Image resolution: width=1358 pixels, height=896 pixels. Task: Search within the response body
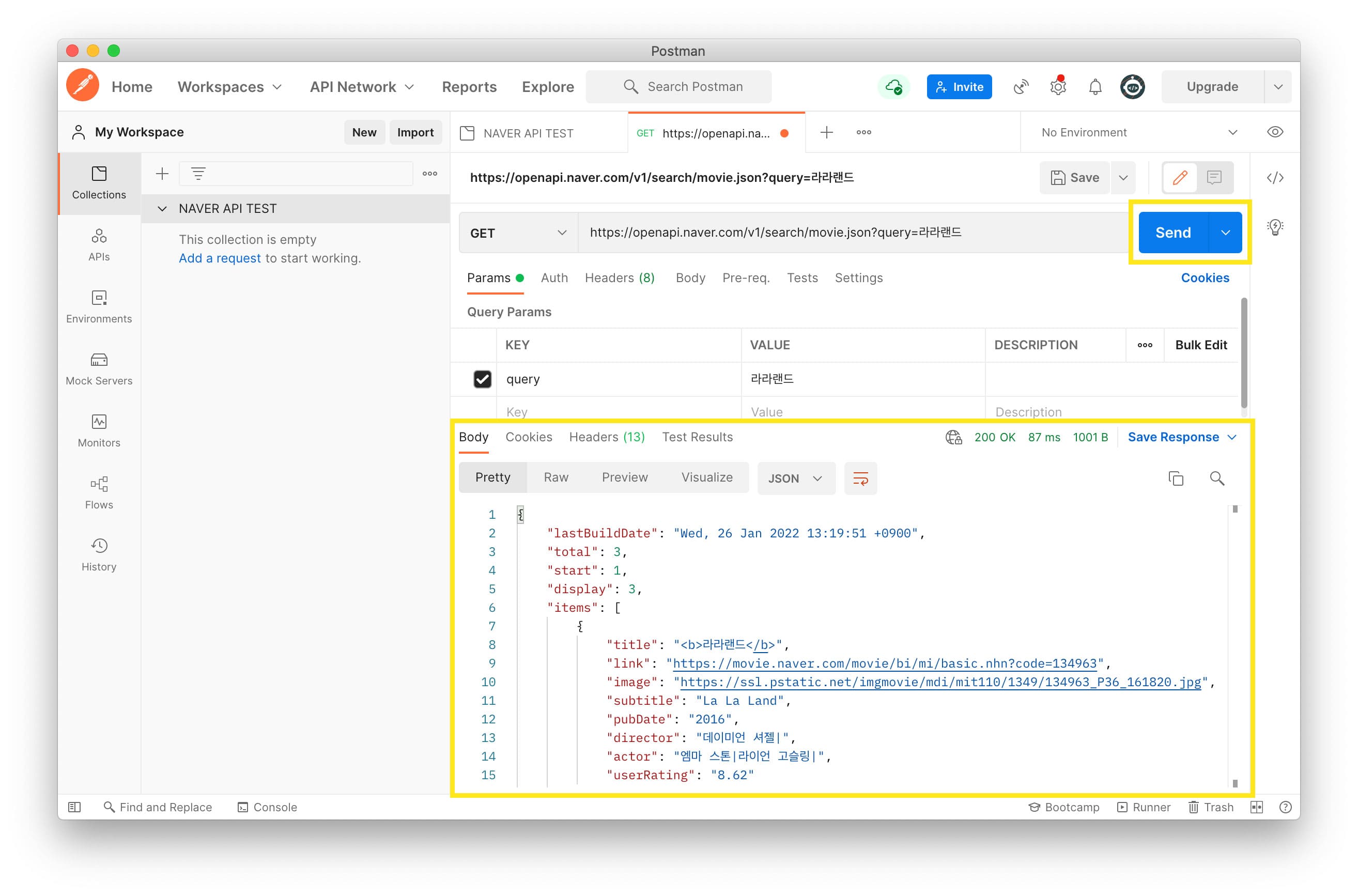coord(1216,478)
